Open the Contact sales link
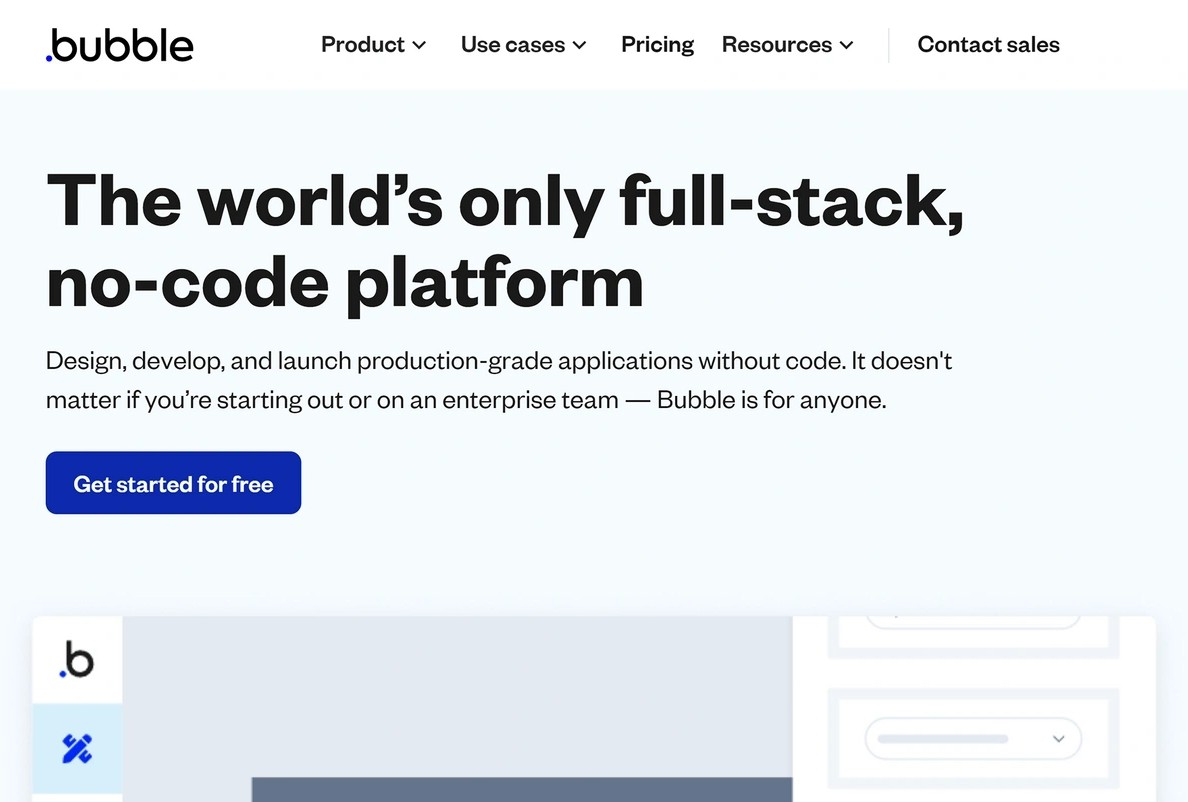The height and width of the screenshot is (802, 1188). [989, 45]
